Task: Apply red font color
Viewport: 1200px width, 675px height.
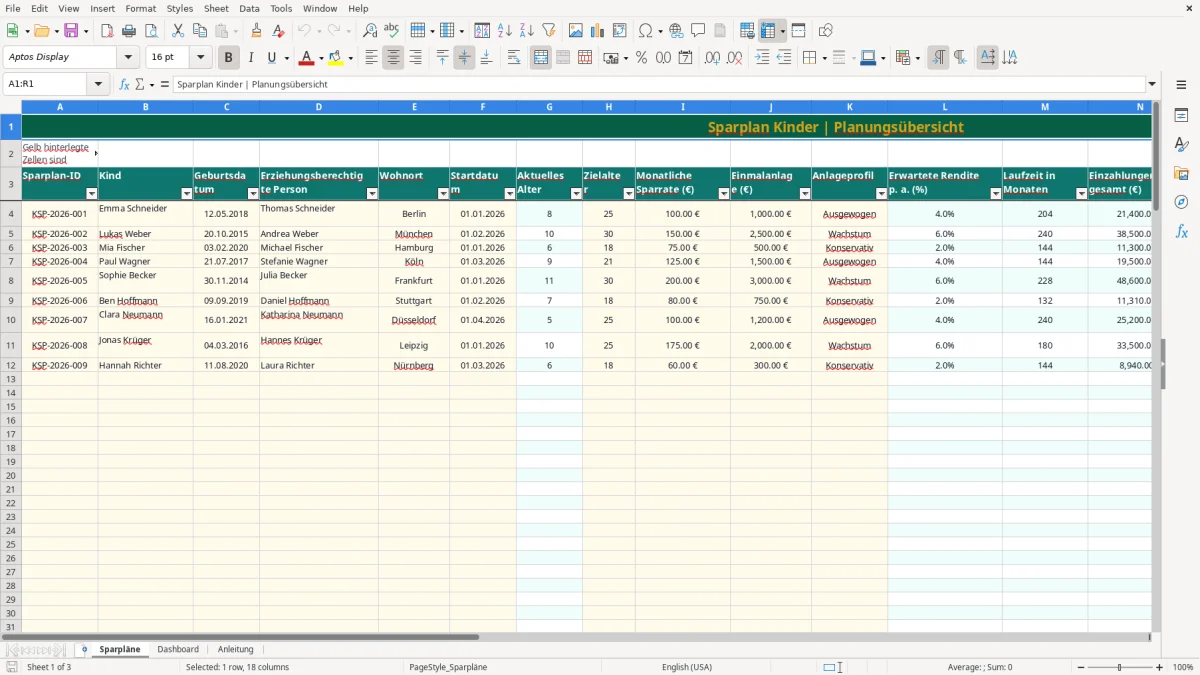Action: point(307,58)
